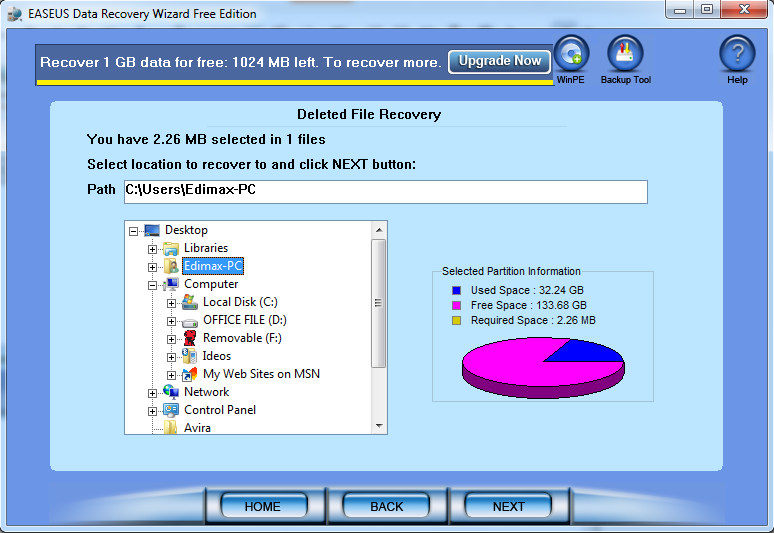Click the tree scrollbar up arrow

tap(379, 230)
